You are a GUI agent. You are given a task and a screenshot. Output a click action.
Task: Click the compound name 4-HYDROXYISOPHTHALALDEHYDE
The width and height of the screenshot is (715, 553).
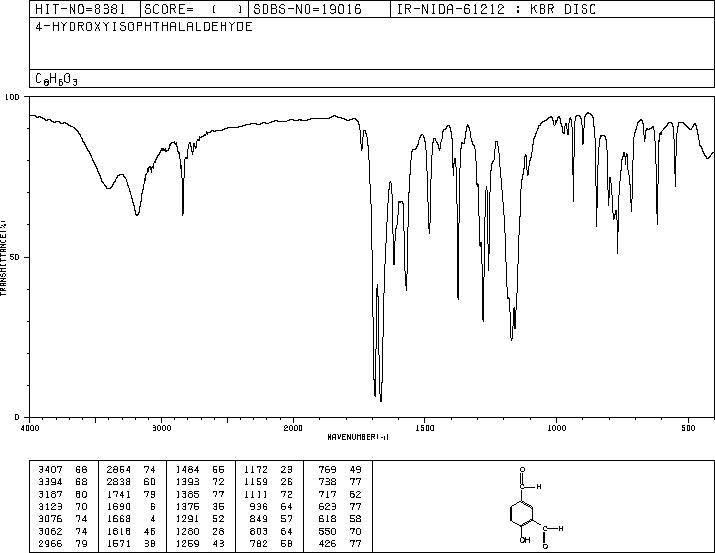pyautogui.click(x=144, y=27)
